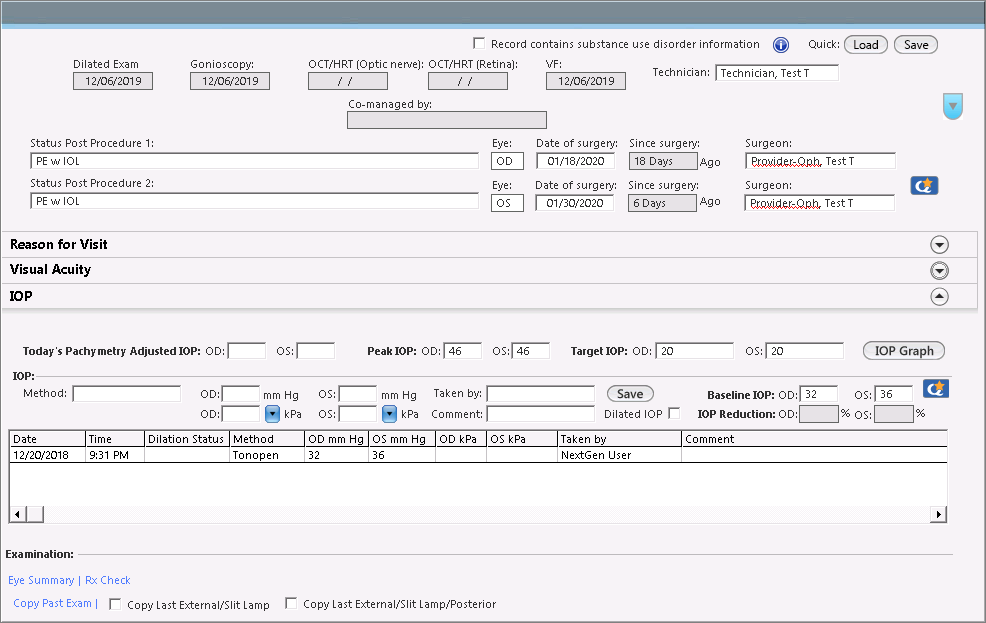Check Copy Last External/Slit Lamp/Posterior box
The width and height of the screenshot is (986, 623).
point(291,603)
